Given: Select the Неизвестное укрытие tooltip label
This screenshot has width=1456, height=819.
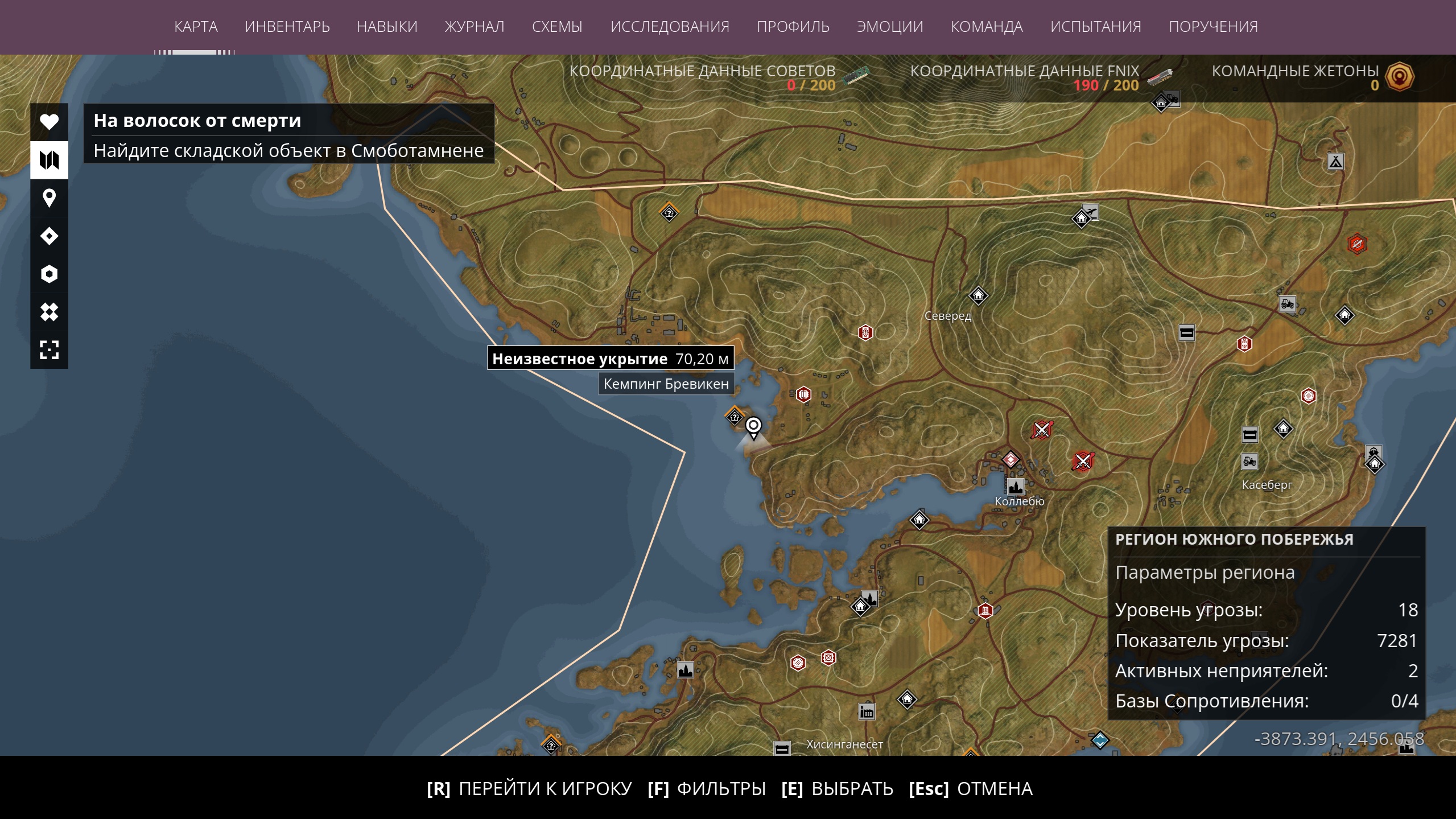Looking at the screenshot, I should point(611,359).
